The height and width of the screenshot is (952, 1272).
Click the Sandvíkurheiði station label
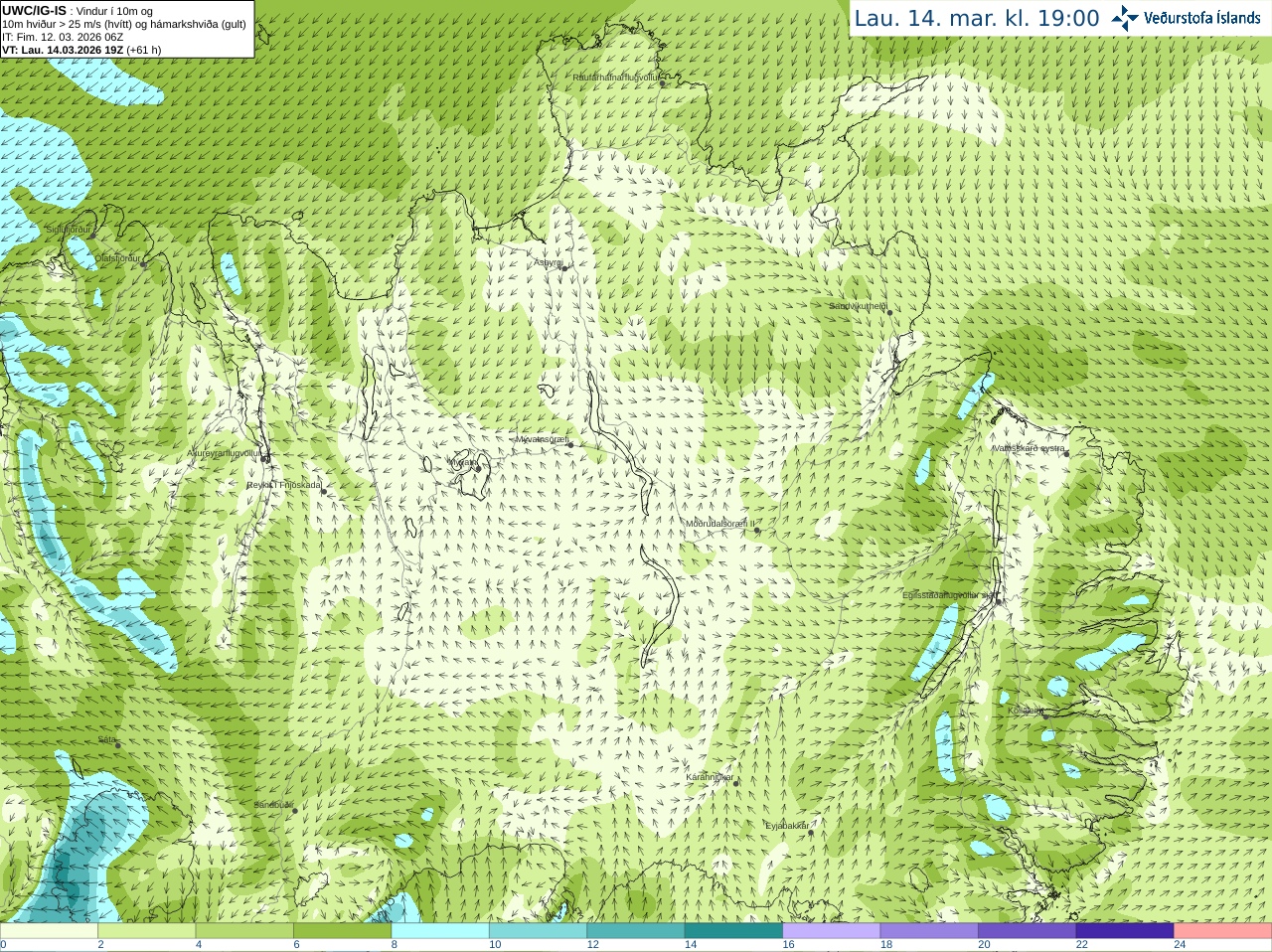pos(859,306)
